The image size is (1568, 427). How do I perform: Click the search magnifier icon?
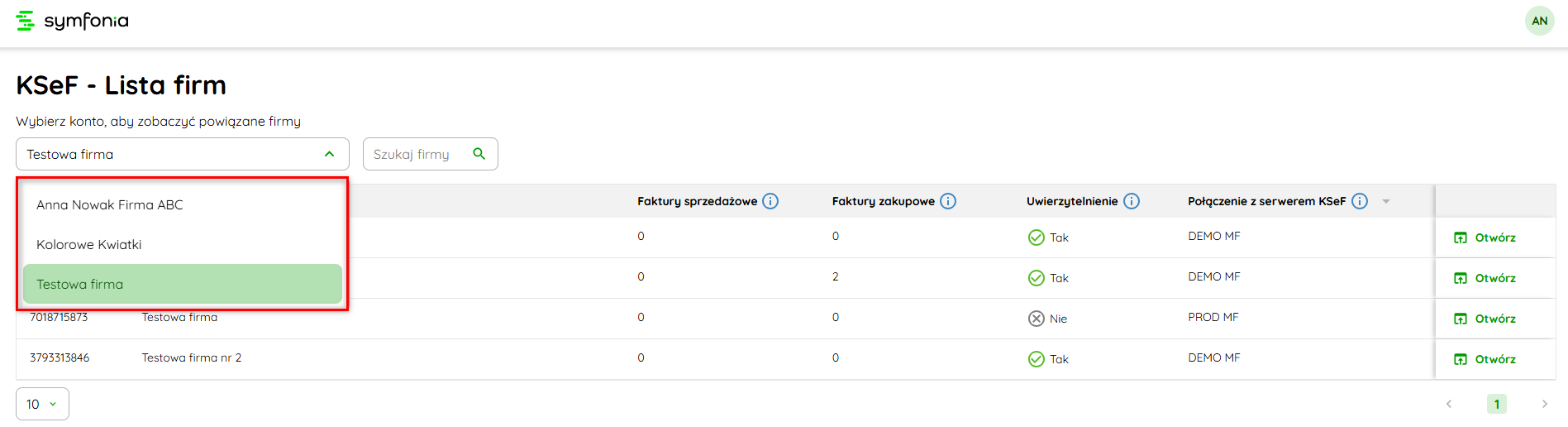tap(479, 154)
